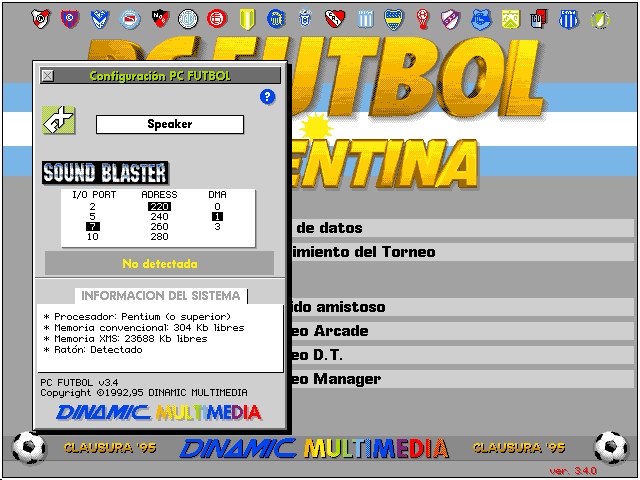This screenshot has height=480, width=640.
Task: Select the 'del Torneo' main menu entry
Action: [x=462, y=251]
